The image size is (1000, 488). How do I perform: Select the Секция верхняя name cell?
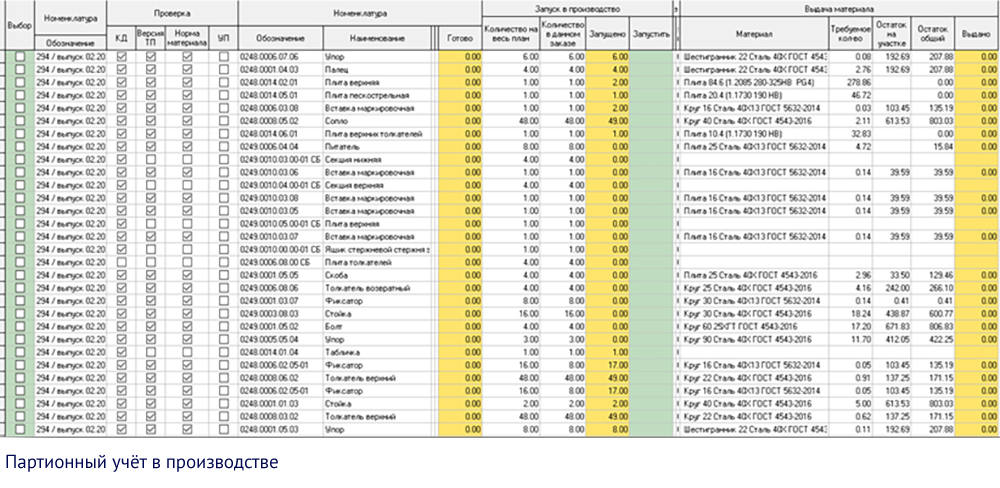[378, 185]
